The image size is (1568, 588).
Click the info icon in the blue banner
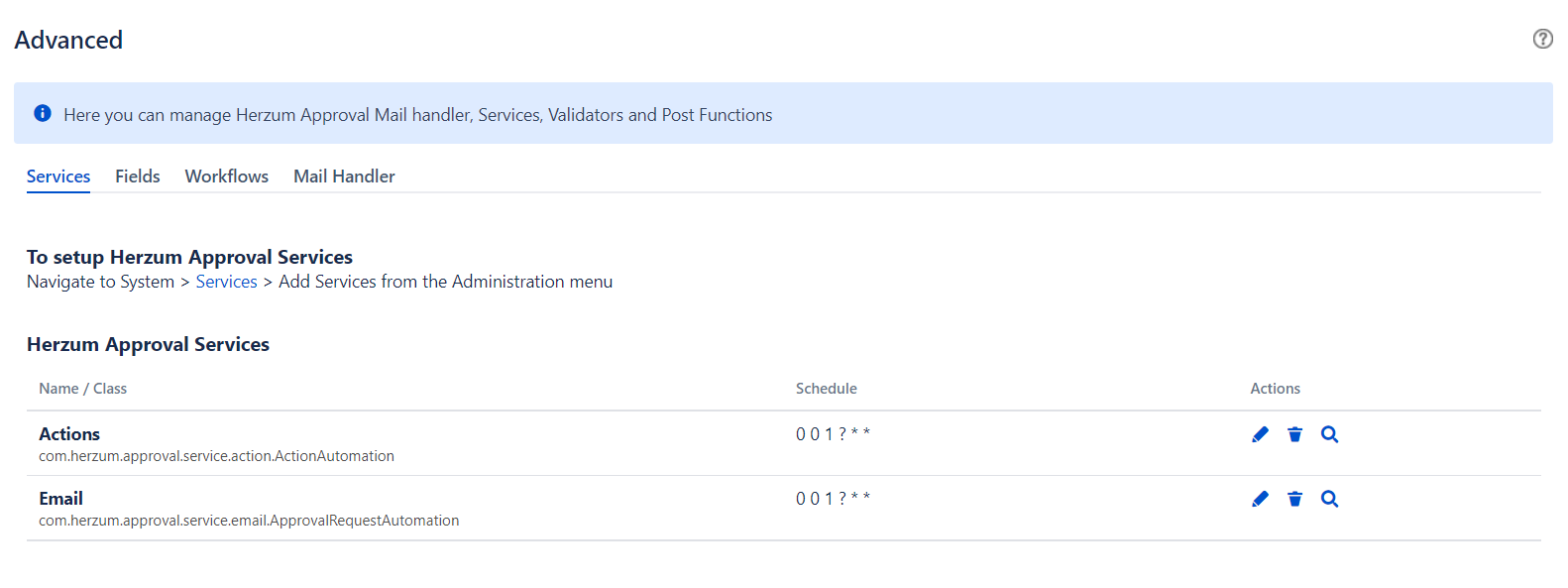coord(43,113)
